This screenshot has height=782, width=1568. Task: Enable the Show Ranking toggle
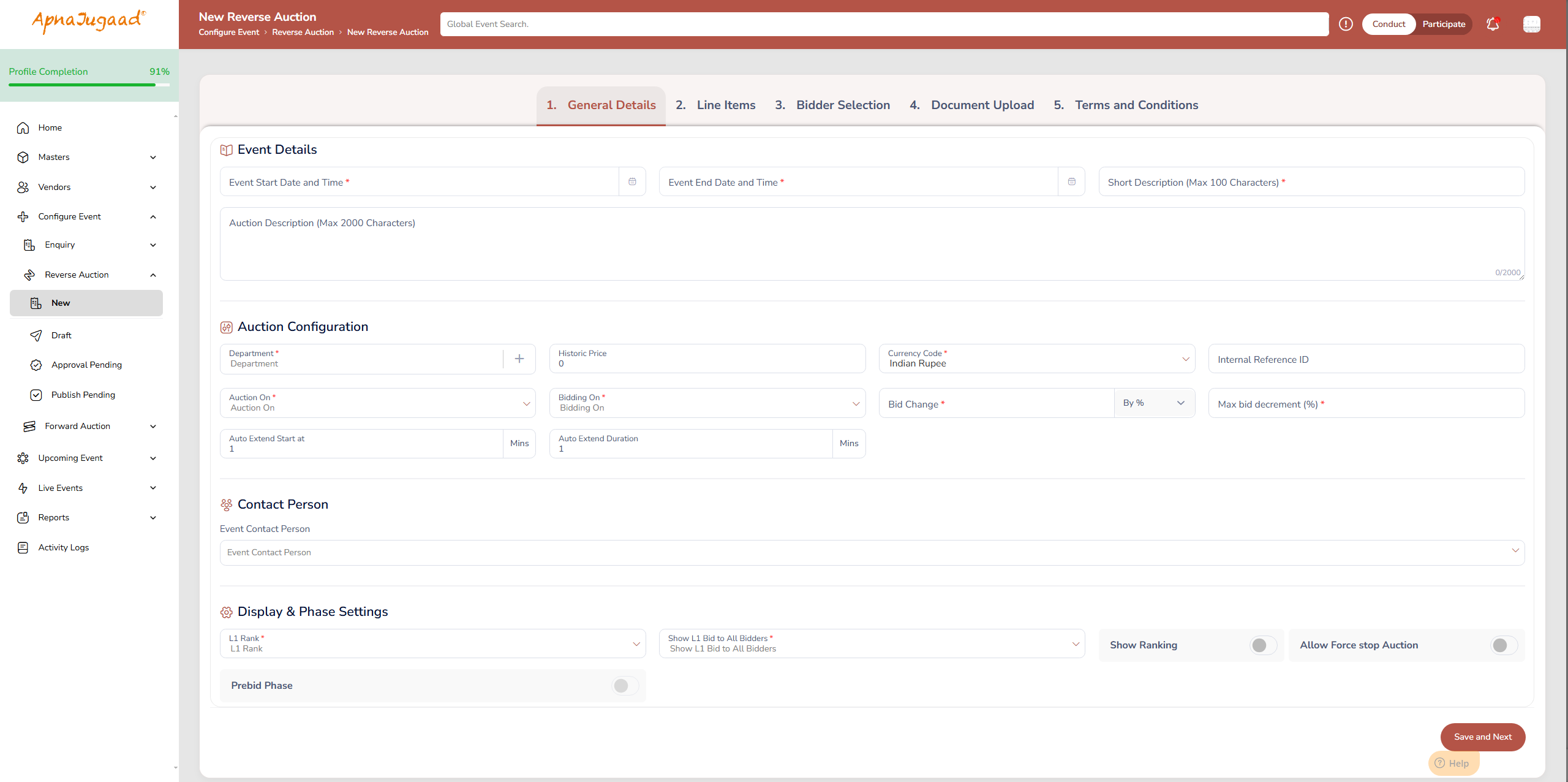(x=1263, y=645)
